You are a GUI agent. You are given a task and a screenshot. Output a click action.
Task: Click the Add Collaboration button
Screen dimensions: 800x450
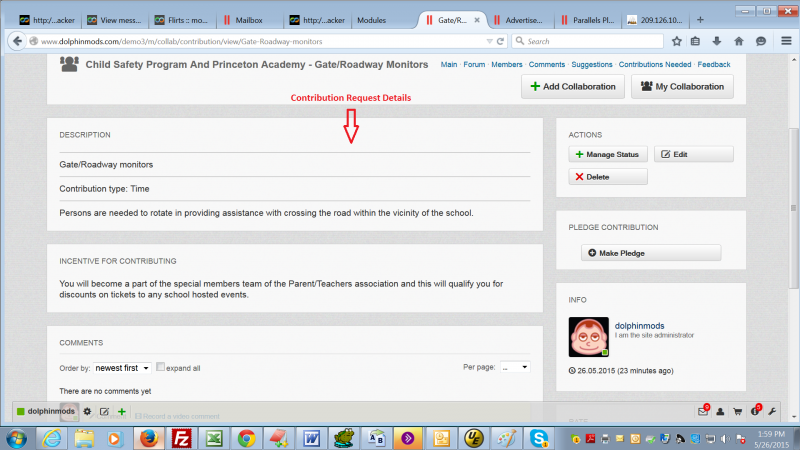coord(572,86)
